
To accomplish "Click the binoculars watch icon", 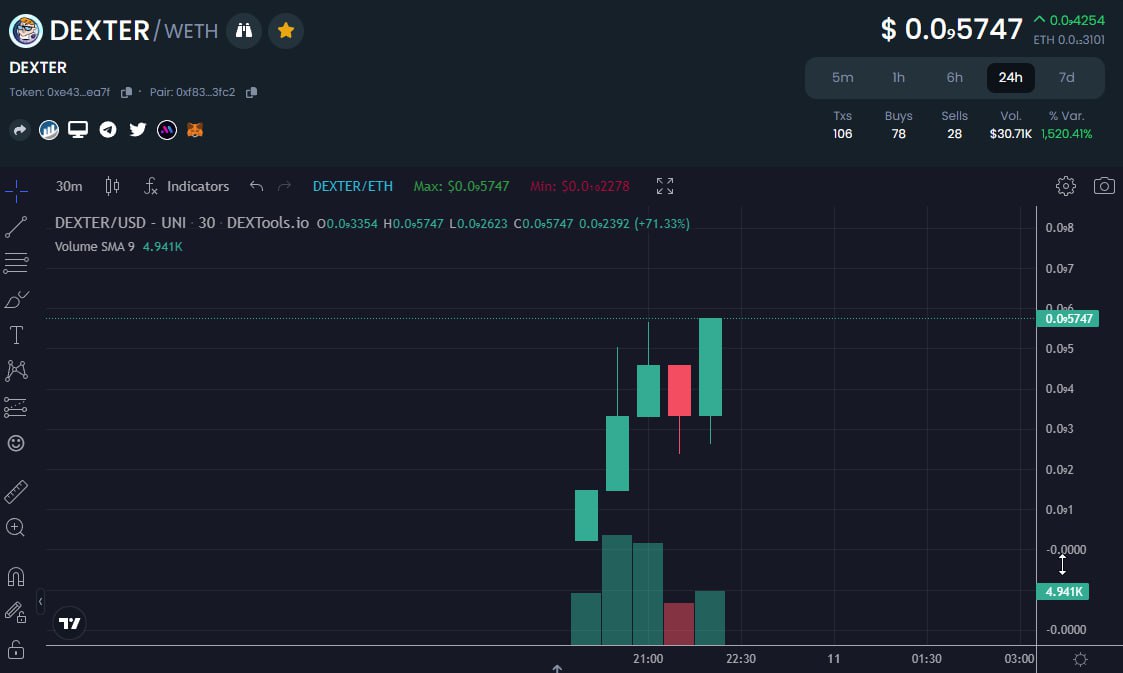I will [x=244, y=31].
